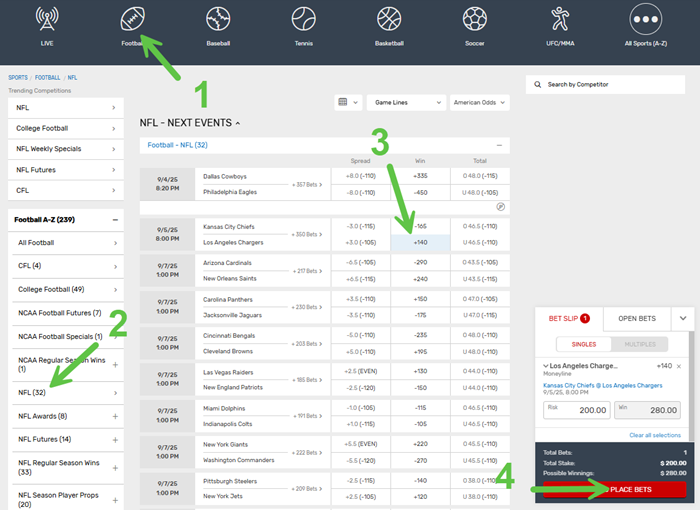Click the Risk amount input field

[575, 409]
